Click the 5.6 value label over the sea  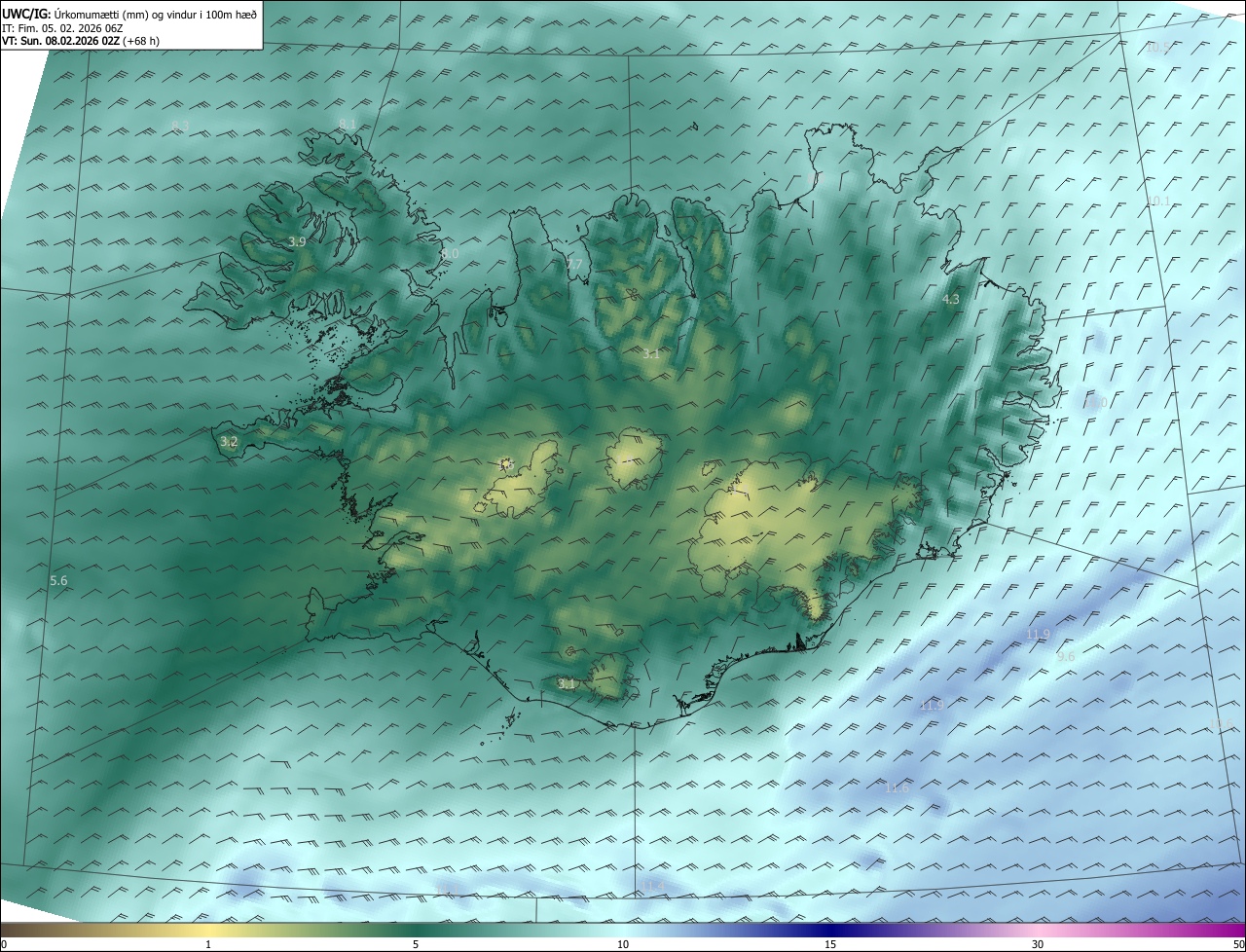[x=58, y=581]
